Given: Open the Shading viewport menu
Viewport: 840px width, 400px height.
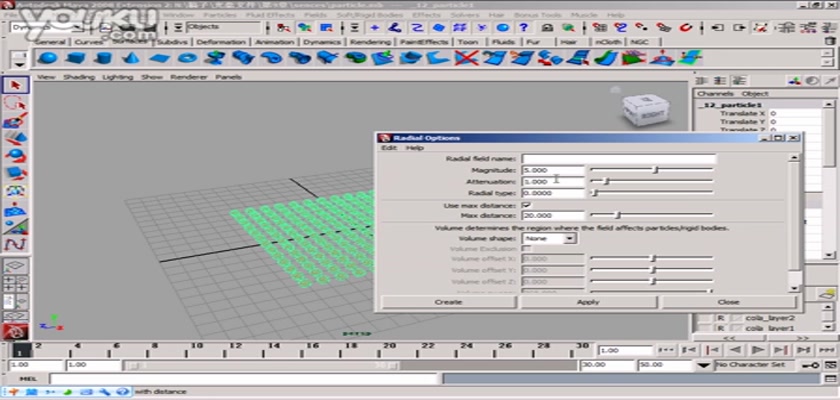Looking at the screenshot, I should click(77, 77).
